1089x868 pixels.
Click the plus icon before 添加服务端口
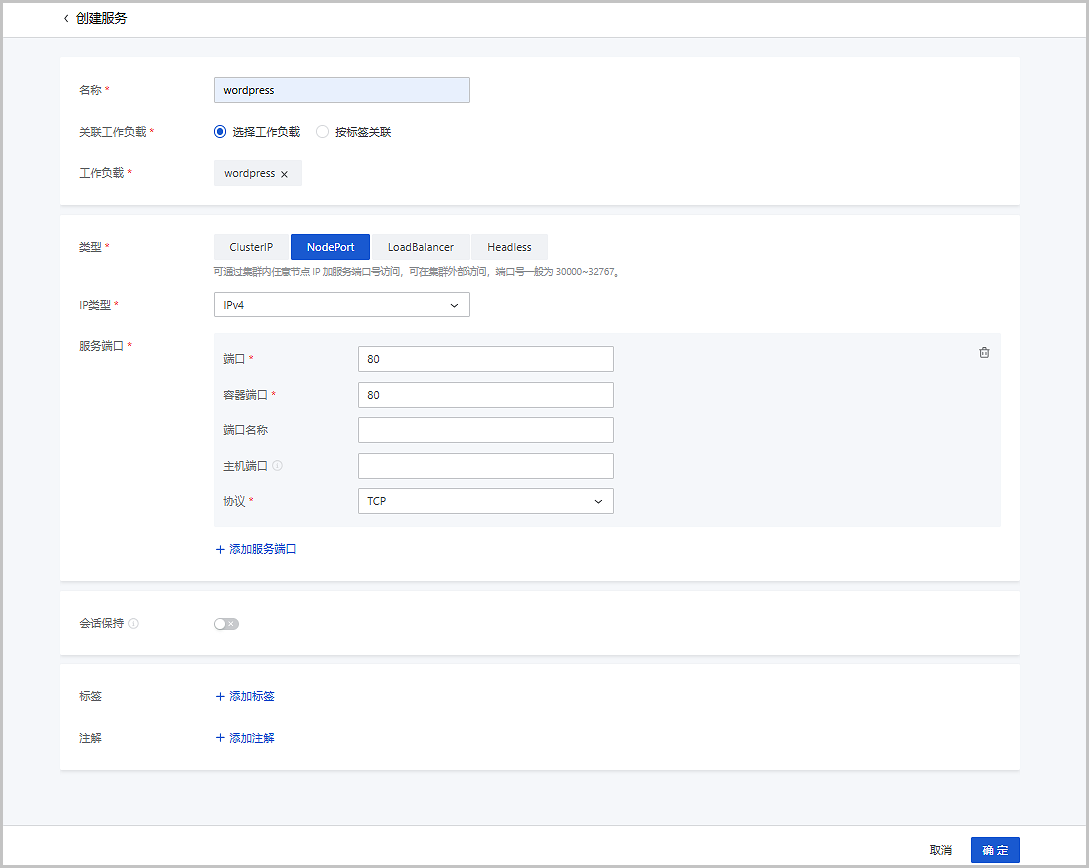coord(219,550)
